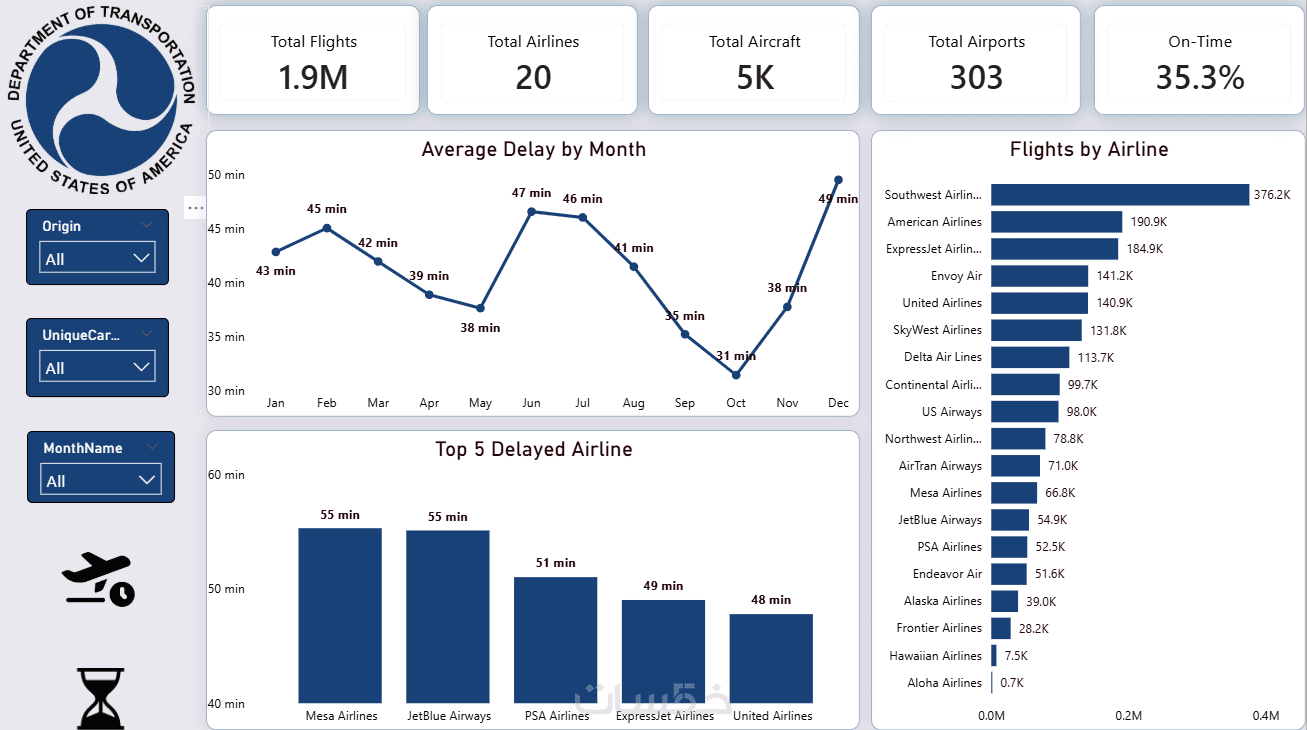This screenshot has height=730, width=1307.
Task: Click the Jun 47 min data point
Action: (531, 212)
